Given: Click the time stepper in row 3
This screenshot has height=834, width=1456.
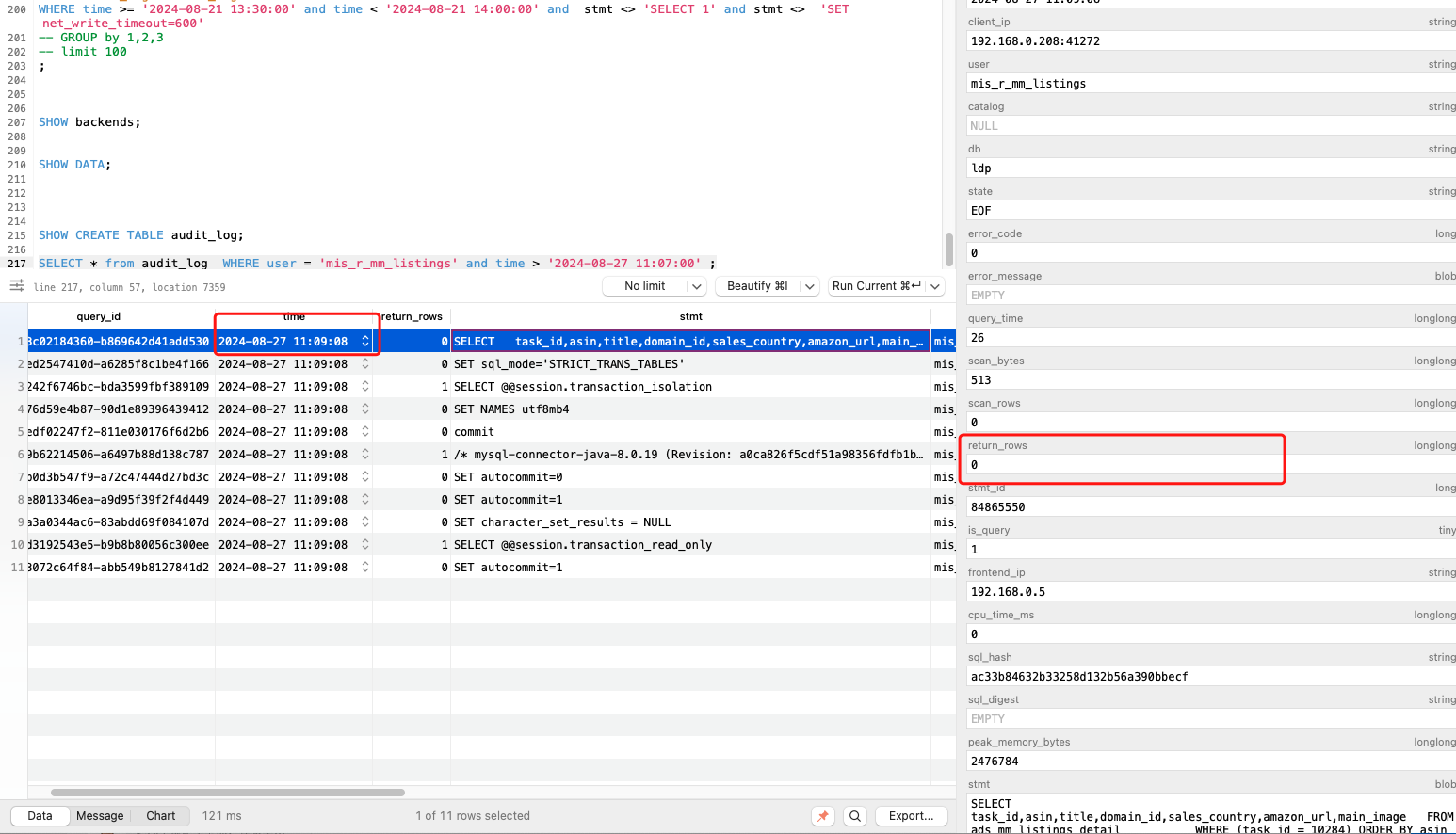Looking at the screenshot, I should (x=365, y=387).
